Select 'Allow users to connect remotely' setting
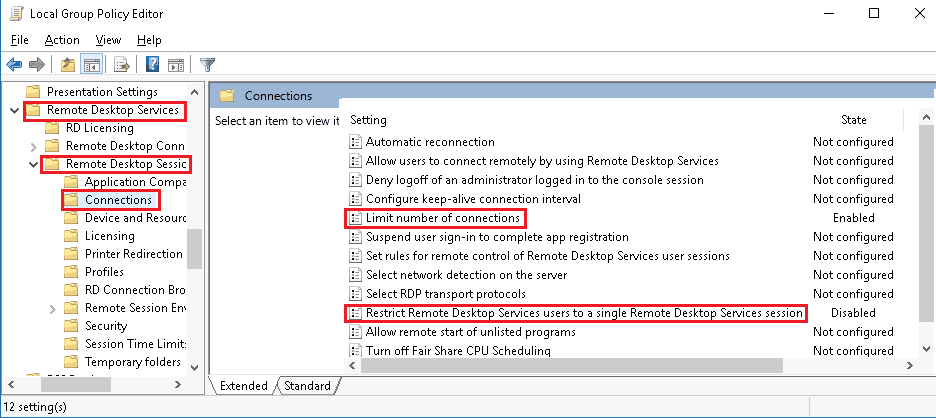This screenshot has width=936, height=418. (542, 161)
